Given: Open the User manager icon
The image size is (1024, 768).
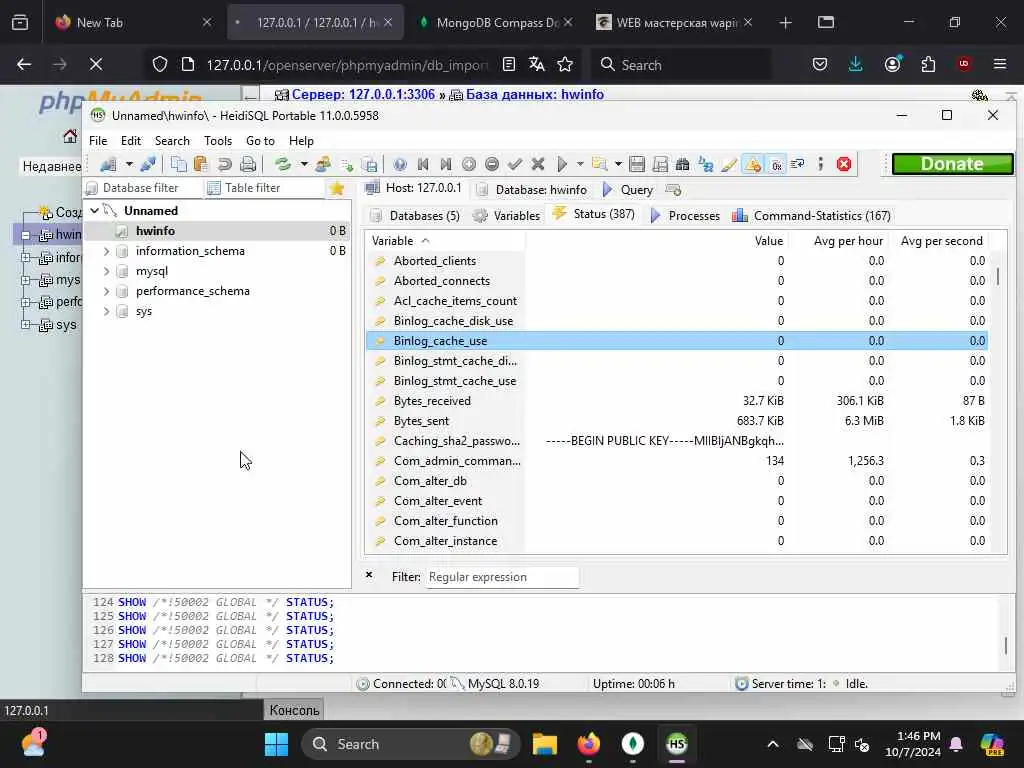Looking at the screenshot, I should click(x=323, y=164).
